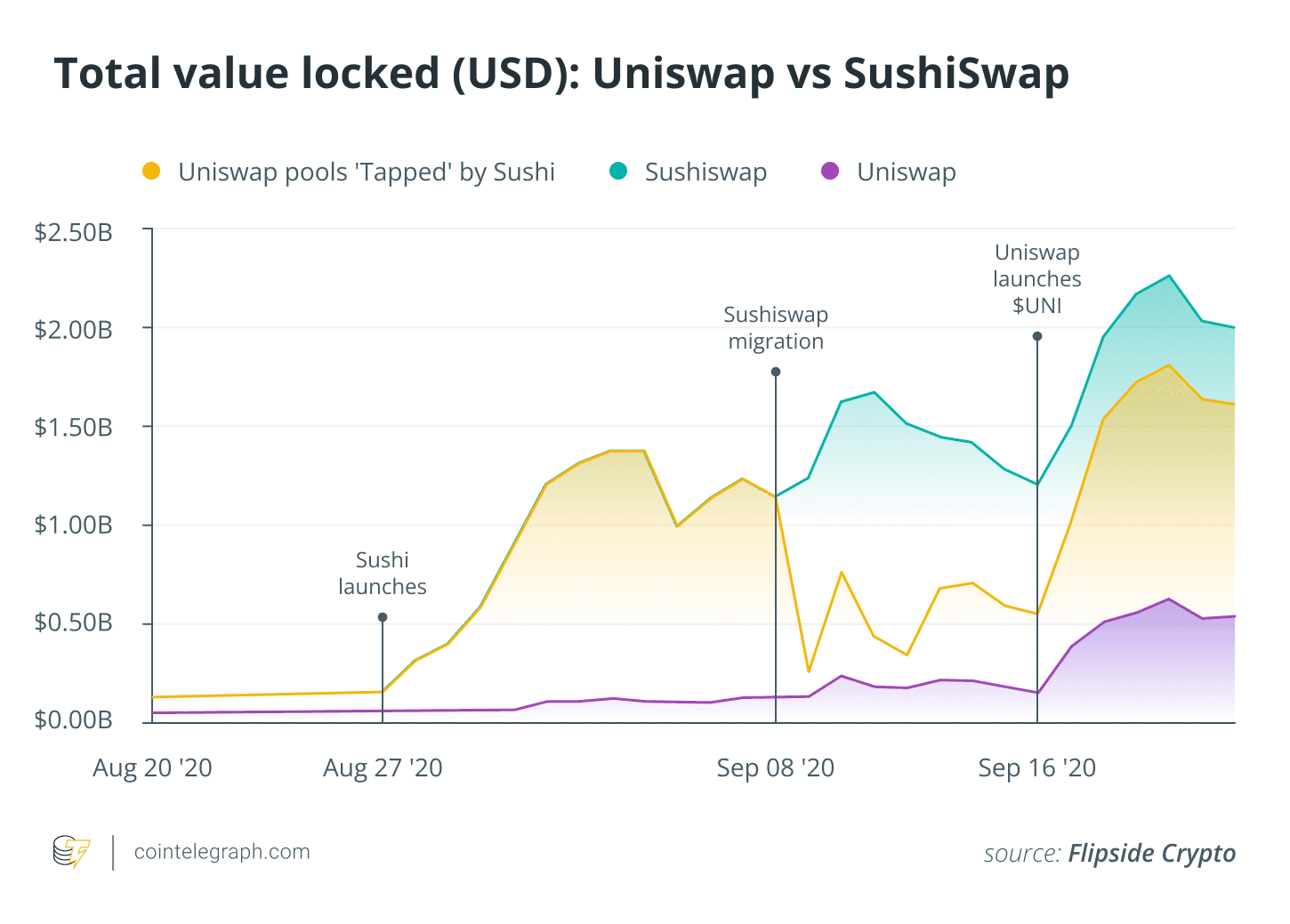Click the $2.50B y-axis label
Image resolution: width=1290 pixels, height=924 pixels.
(x=74, y=233)
